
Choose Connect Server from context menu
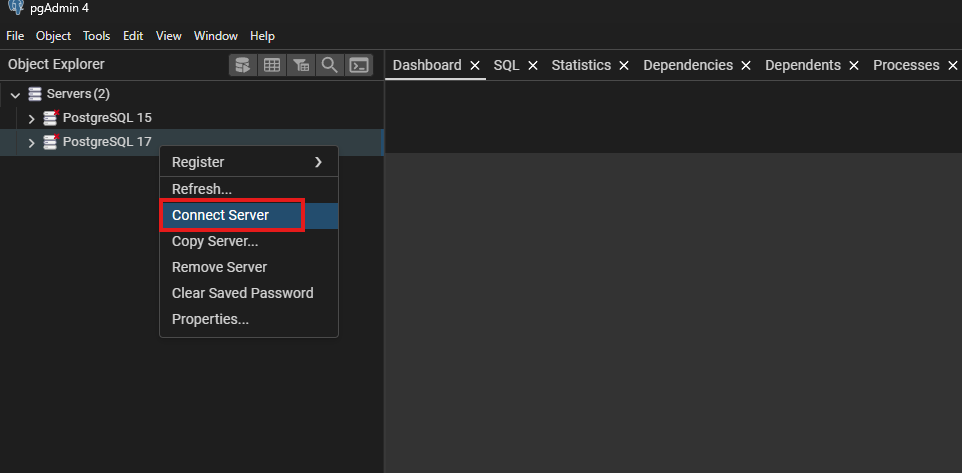pyautogui.click(x=220, y=215)
